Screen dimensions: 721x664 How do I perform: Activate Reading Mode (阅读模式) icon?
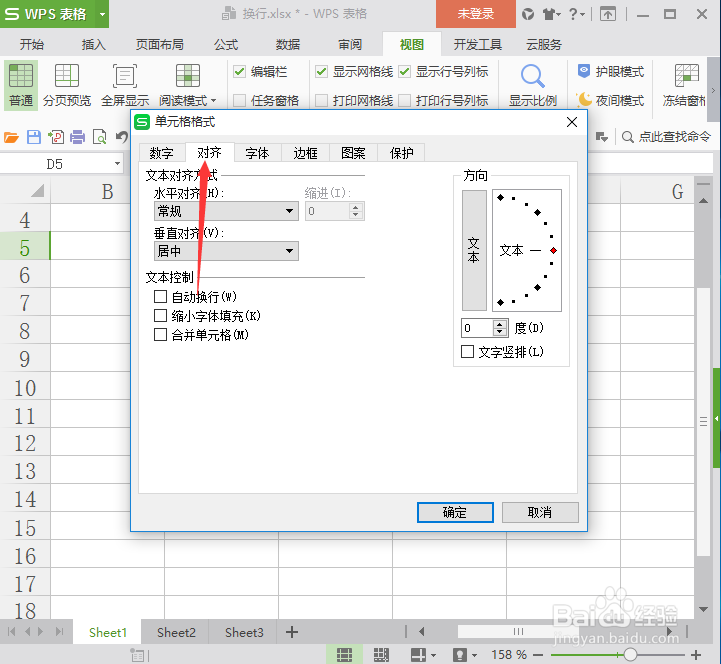(x=188, y=76)
